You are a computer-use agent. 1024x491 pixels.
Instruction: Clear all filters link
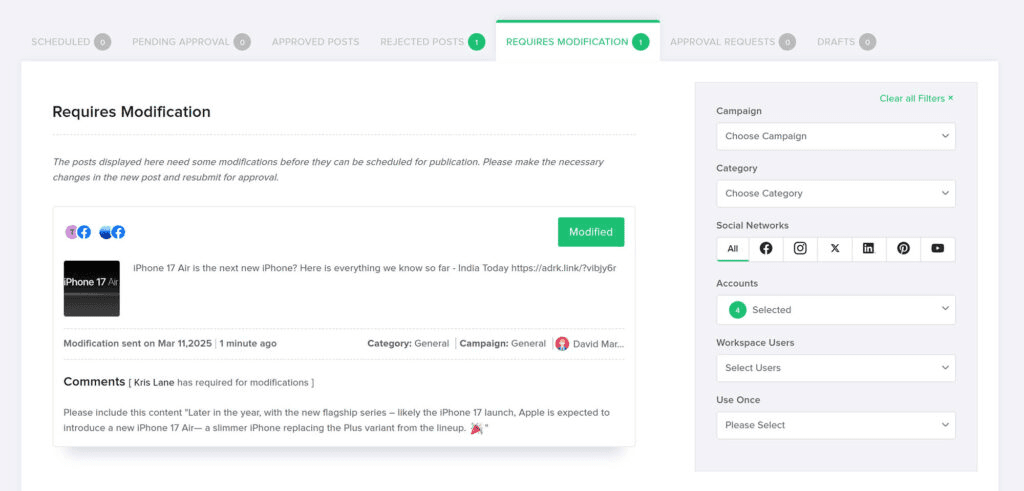916,99
